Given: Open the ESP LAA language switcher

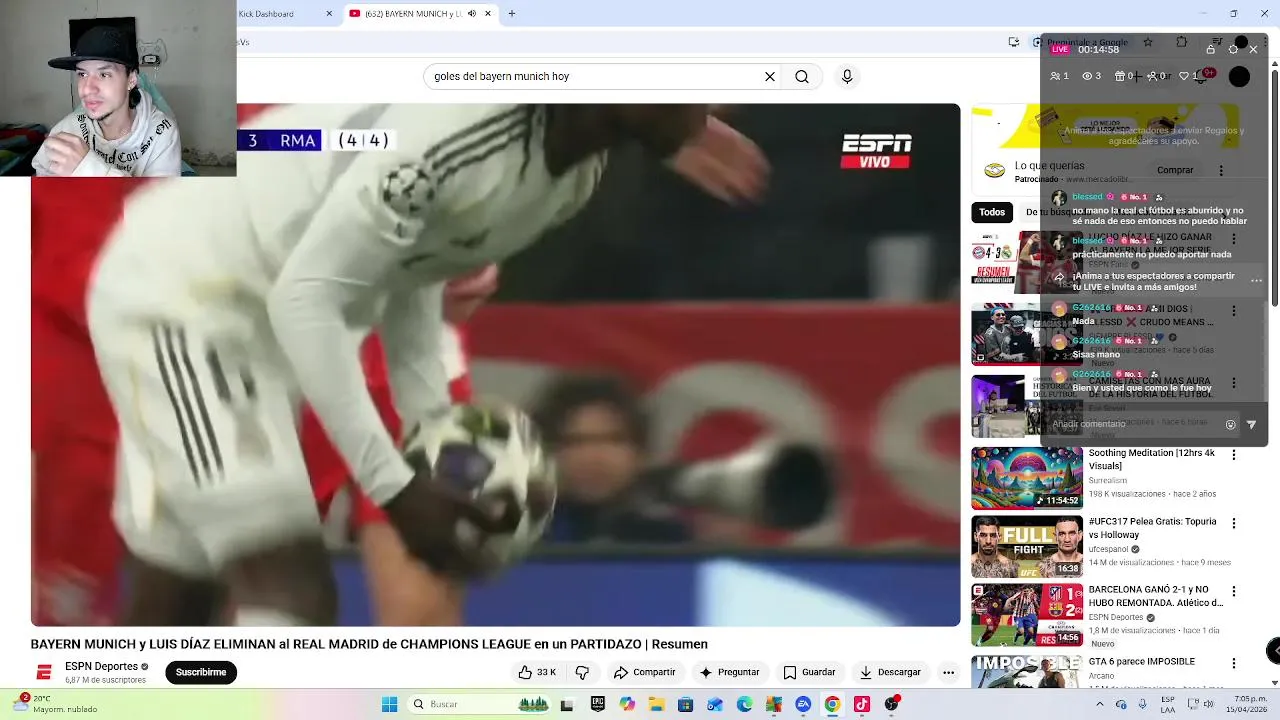Looking at the screenshot, I should pyautogui.click(x=1168, y=704).
